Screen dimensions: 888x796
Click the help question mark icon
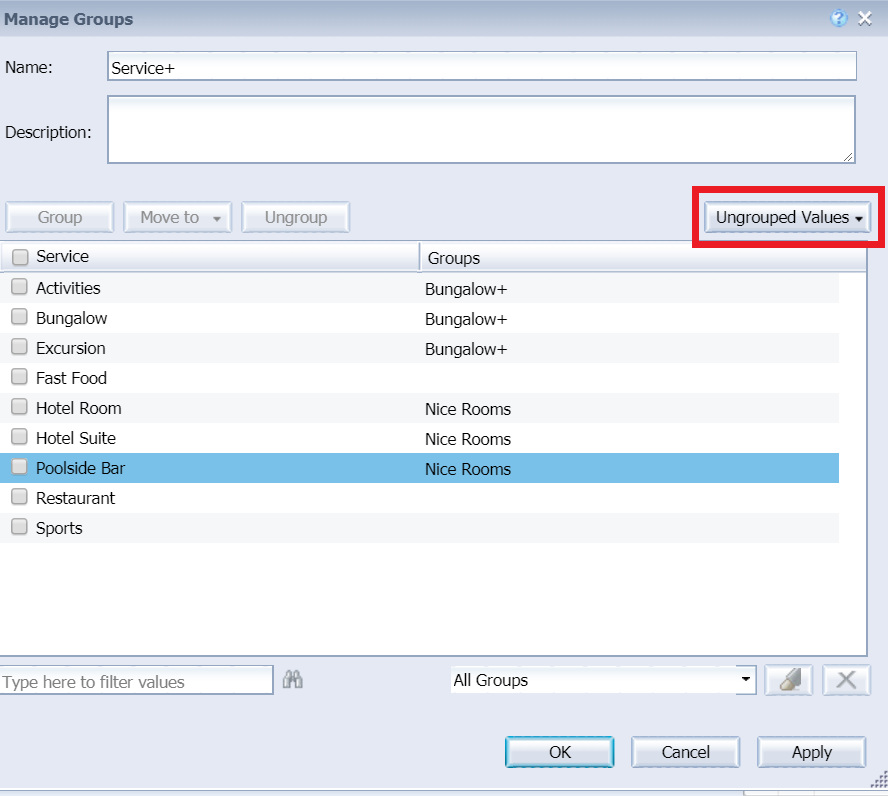pos(839,18)
